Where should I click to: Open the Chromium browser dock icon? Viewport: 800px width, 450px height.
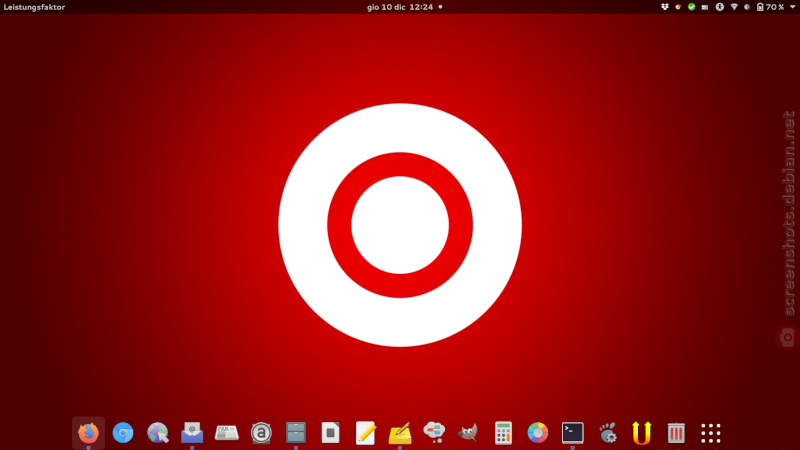(x=123, y=433)
